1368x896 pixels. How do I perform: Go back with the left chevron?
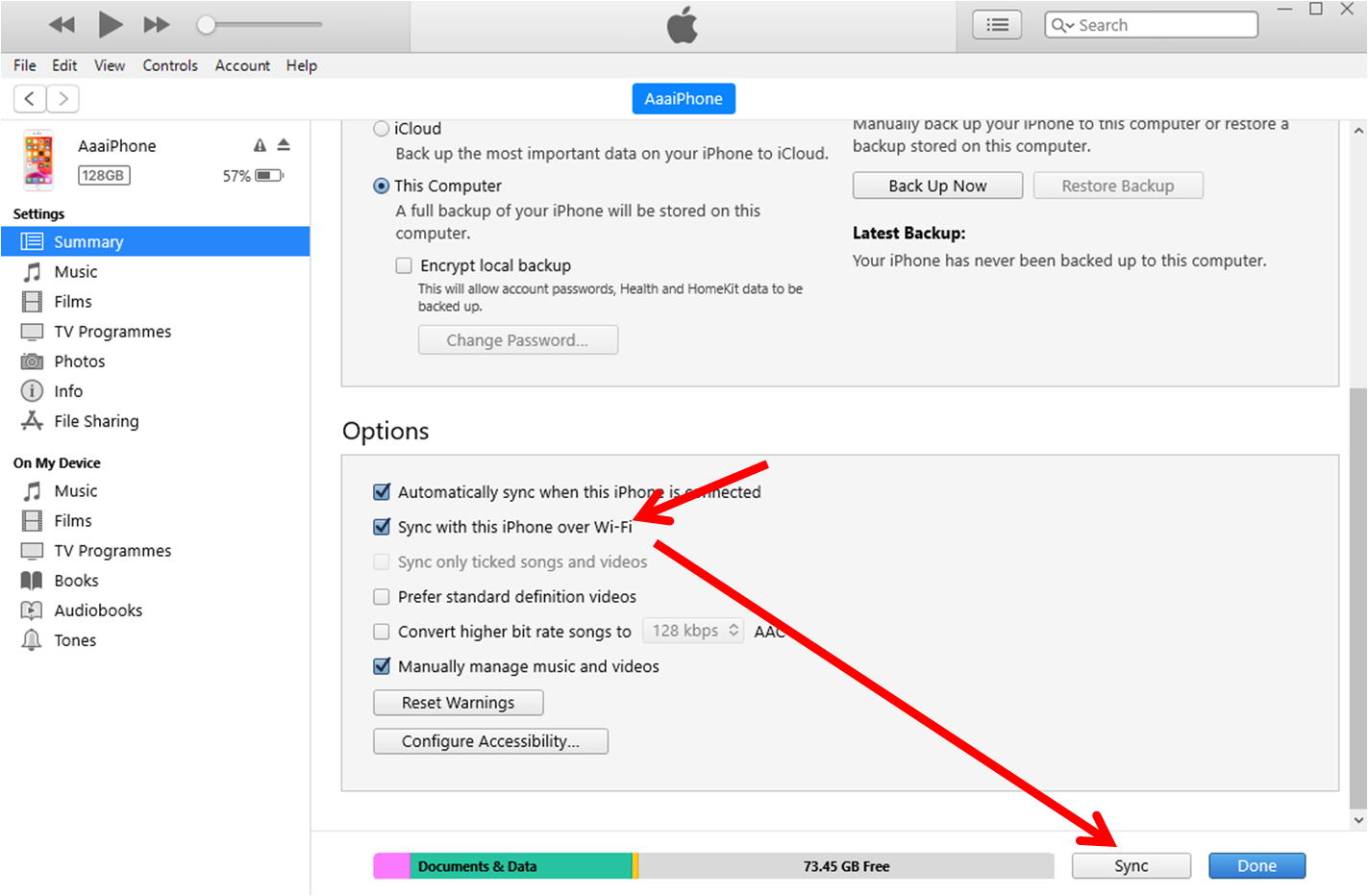pos(30,98)
